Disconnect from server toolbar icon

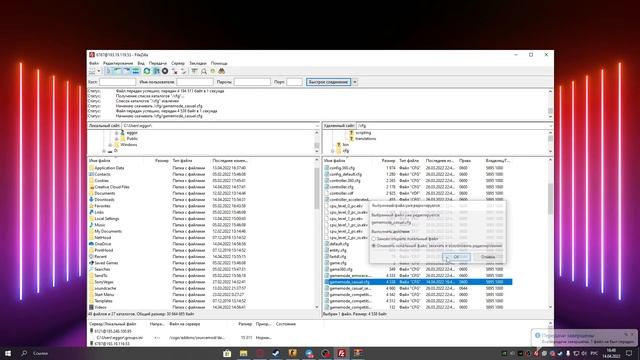coord(174,71)
